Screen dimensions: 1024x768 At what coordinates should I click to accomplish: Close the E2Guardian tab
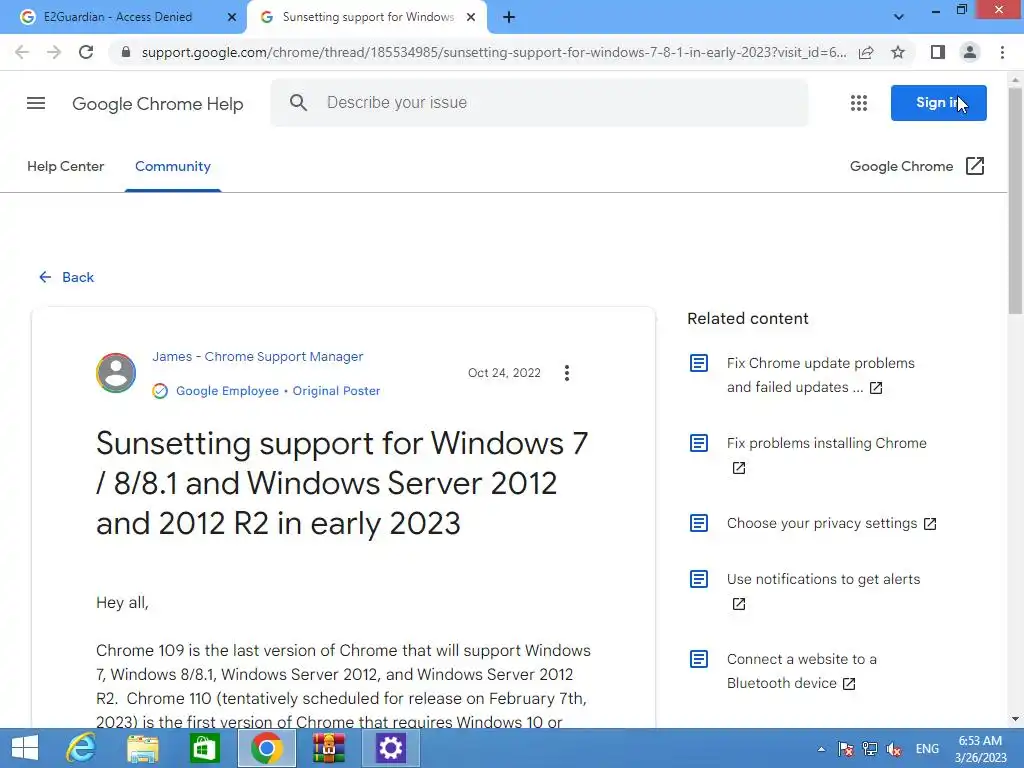tap(232, 17)
